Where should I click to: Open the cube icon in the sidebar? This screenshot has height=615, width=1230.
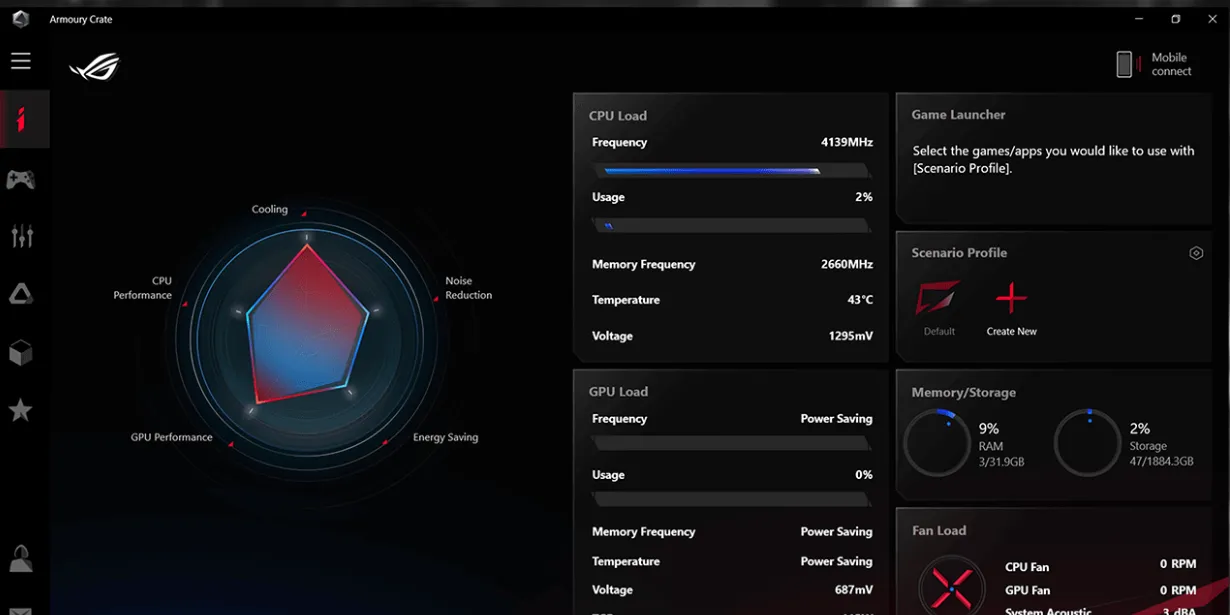(x=21, y=352)
